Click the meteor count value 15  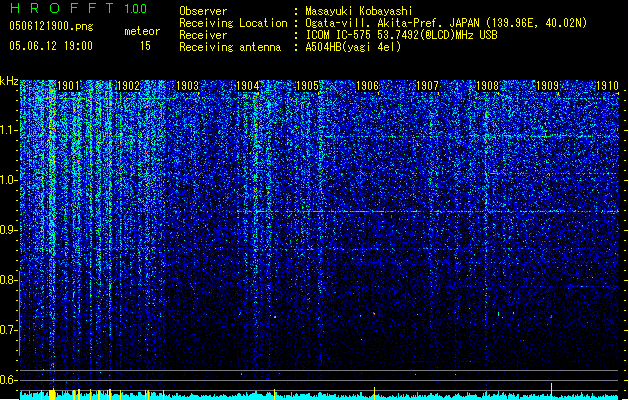[x=145, y=46]
